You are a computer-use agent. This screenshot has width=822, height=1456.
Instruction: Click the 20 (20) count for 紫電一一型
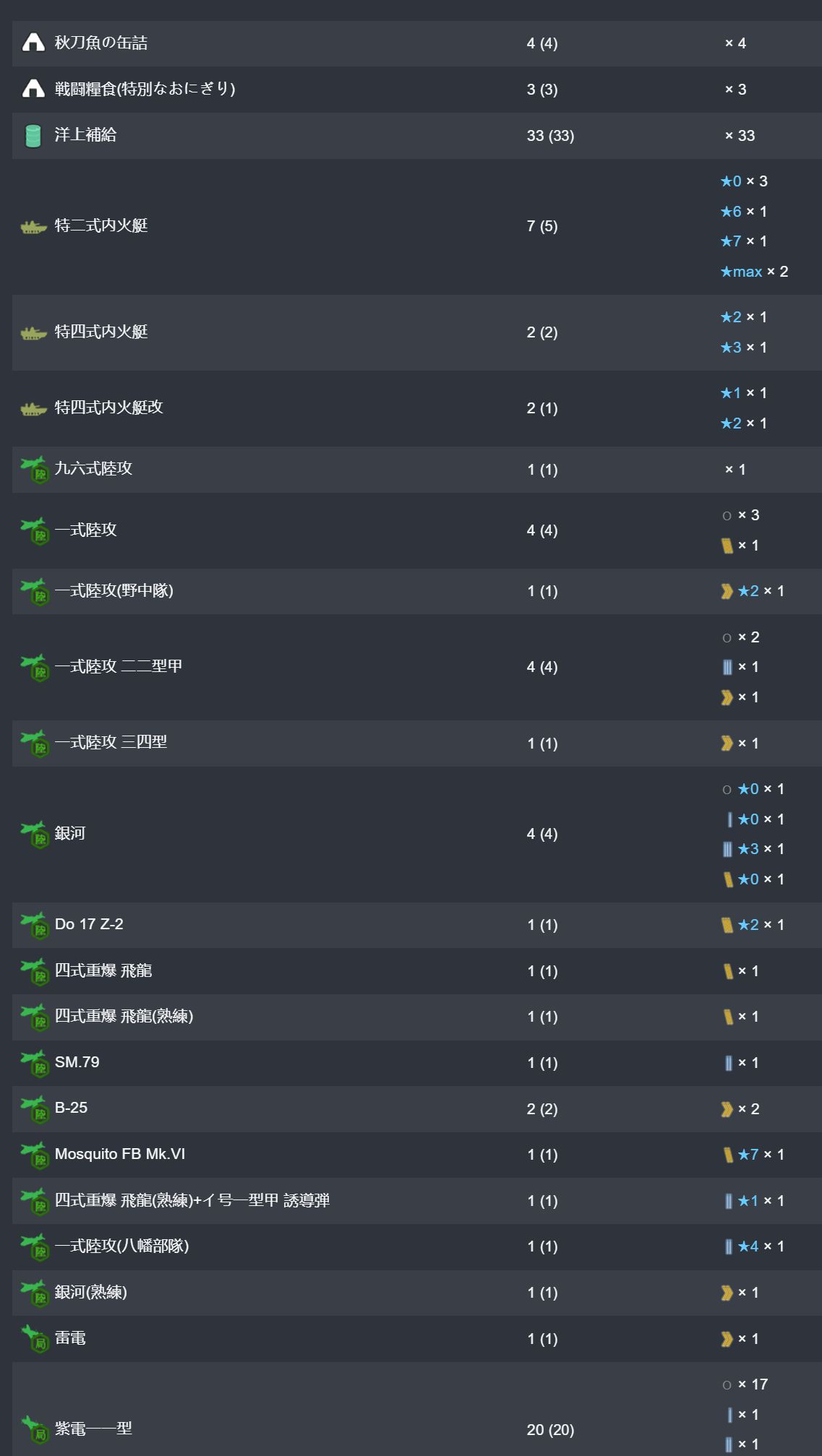(x=550, y=1430)
